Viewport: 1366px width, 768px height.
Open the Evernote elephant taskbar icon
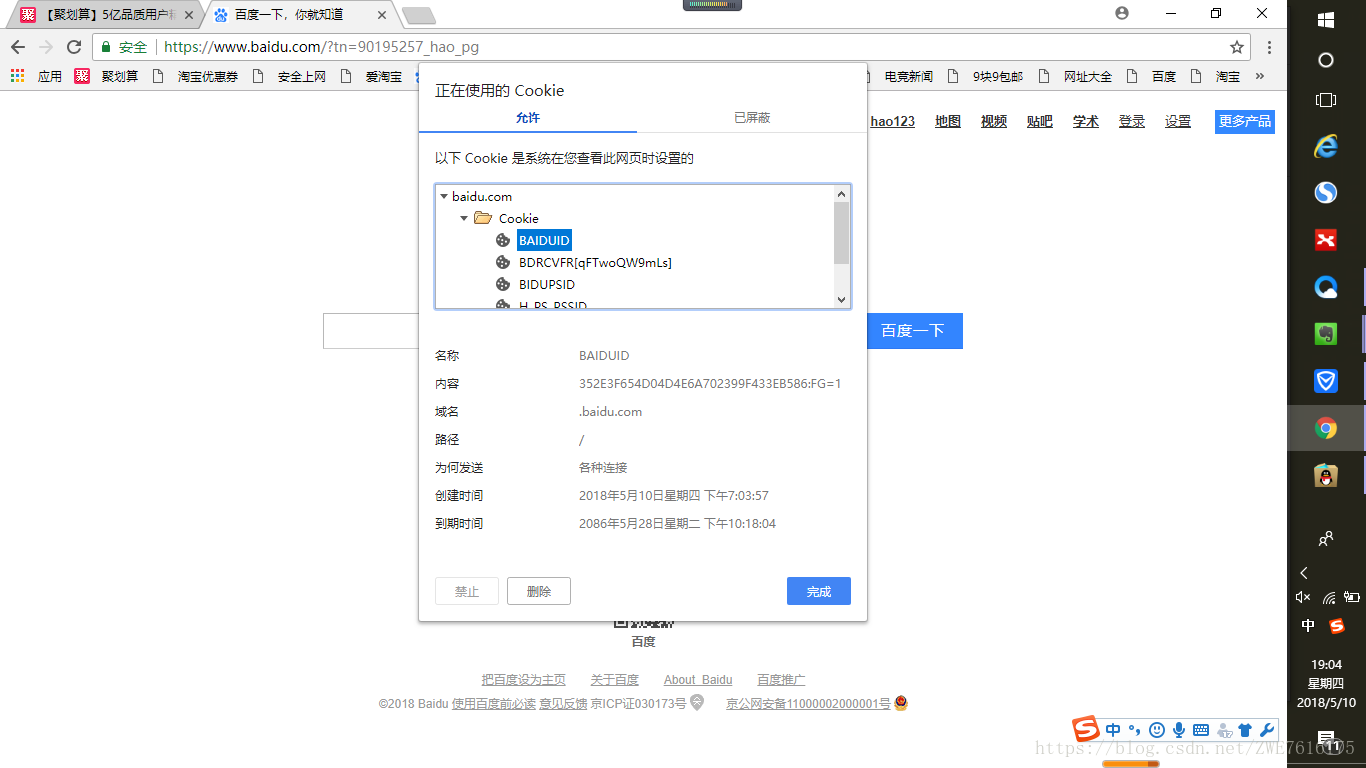click(x=1326, y=334)
